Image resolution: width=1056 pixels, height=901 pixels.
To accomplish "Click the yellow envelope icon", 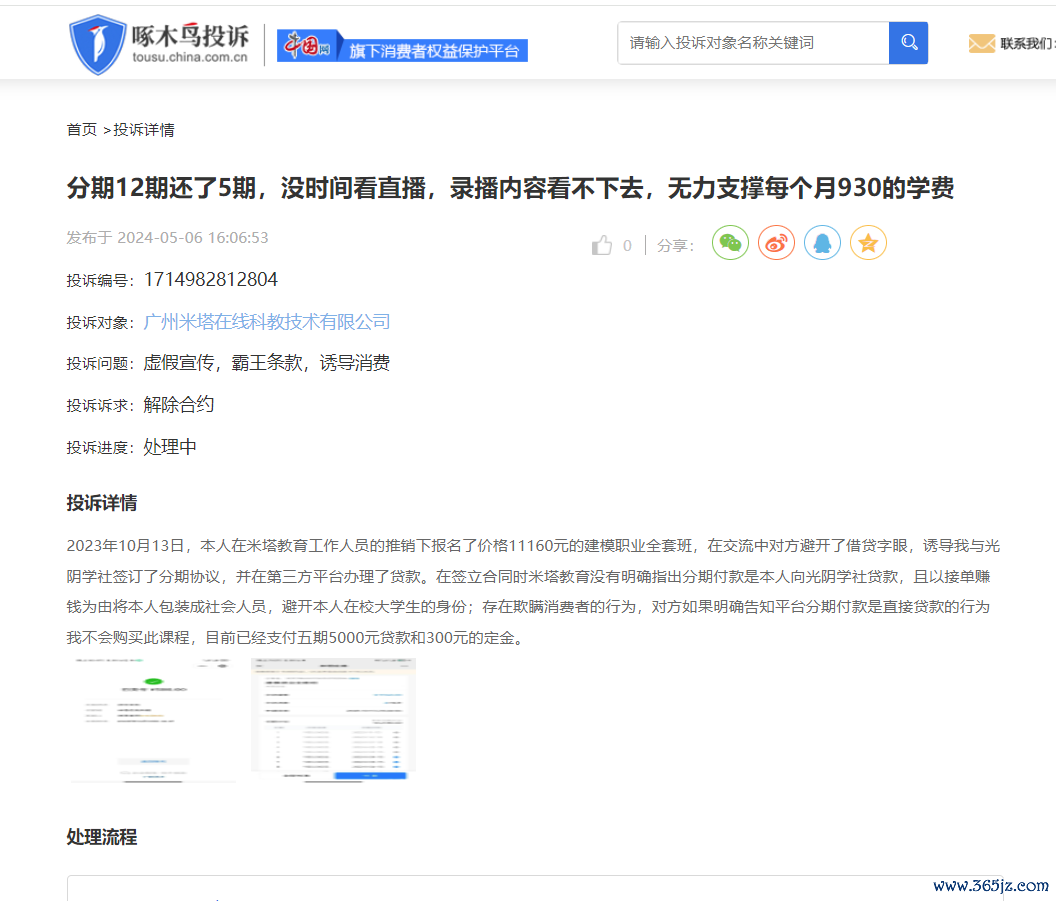I will click(x=981, y=43).
